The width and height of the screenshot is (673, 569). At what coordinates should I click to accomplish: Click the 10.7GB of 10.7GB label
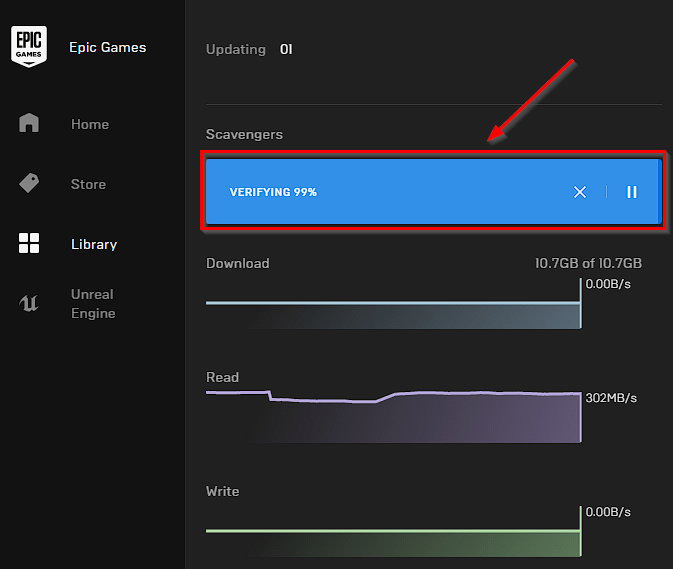click(588, 263)
